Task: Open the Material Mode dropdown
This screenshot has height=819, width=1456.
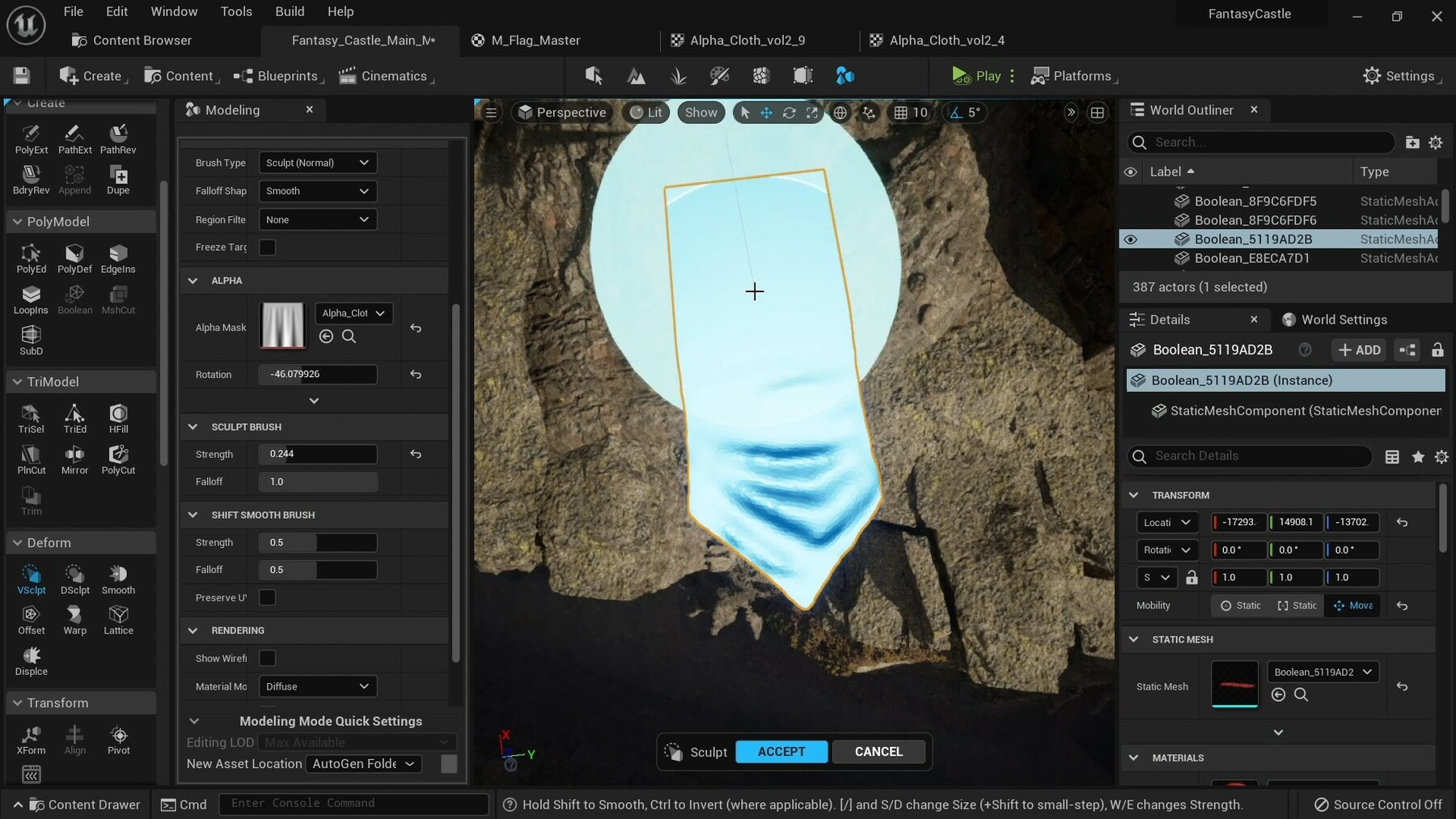Action: (x=316, y=685)
